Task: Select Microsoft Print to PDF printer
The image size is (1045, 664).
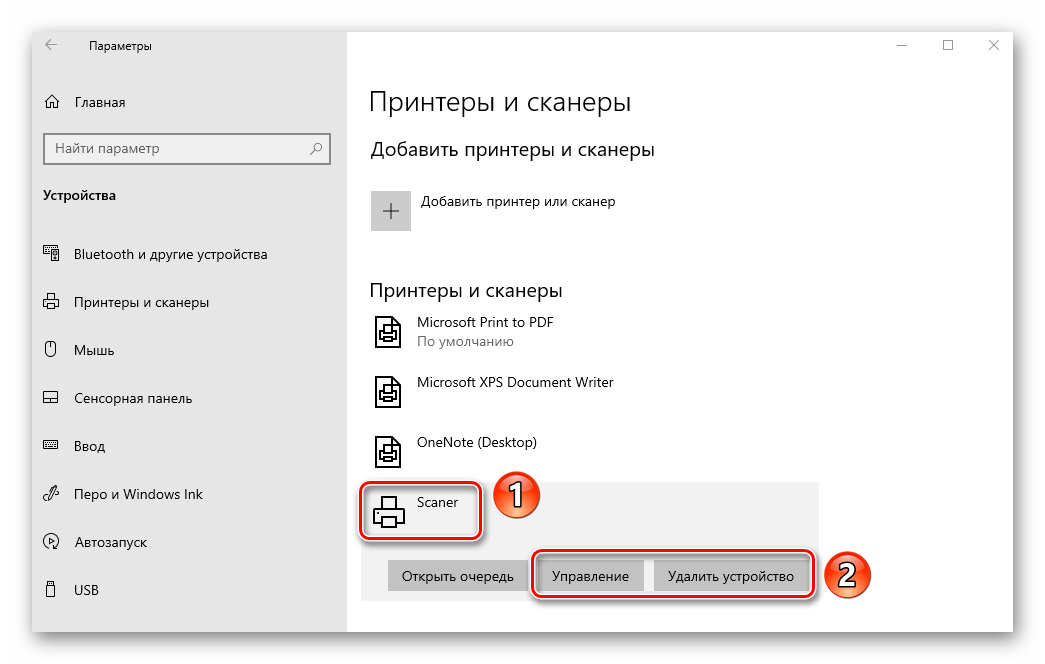Action: pos(484,331)
